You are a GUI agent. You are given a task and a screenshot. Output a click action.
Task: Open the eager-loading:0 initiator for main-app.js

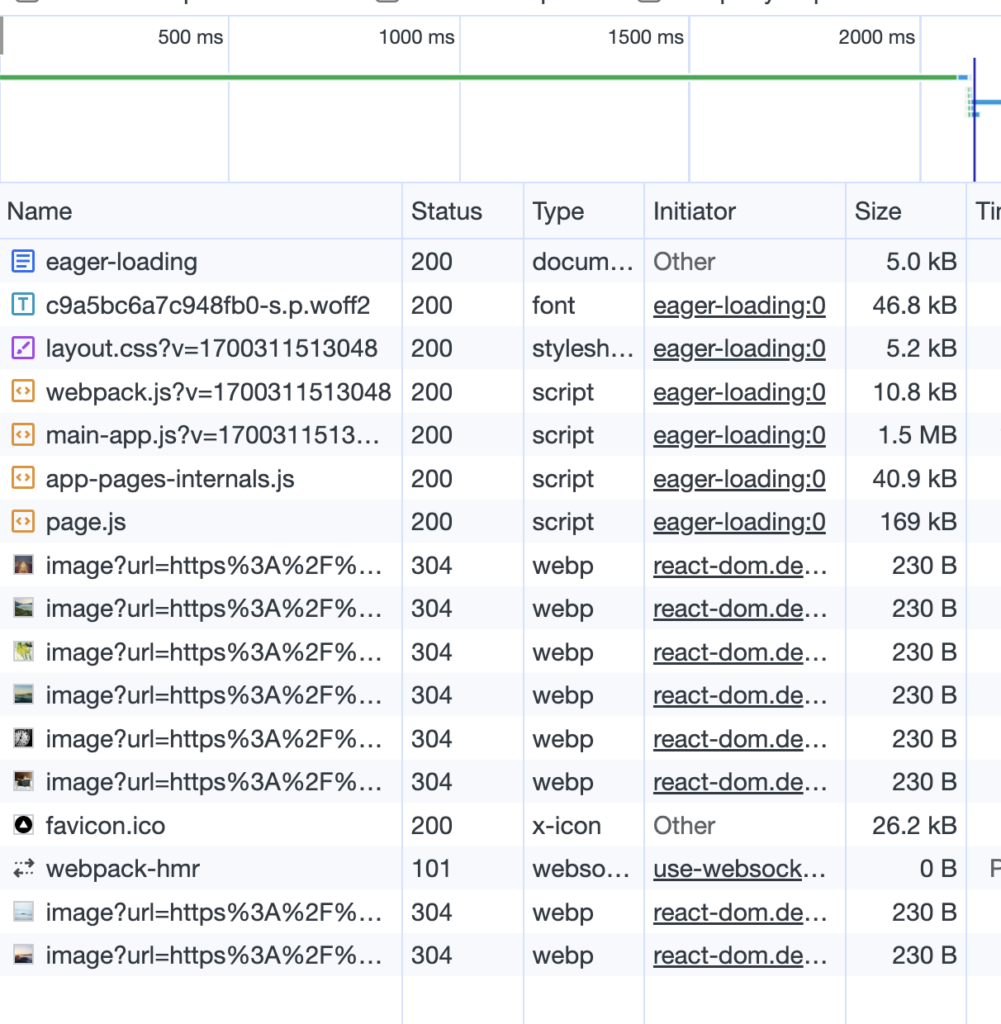coord(739,435)
